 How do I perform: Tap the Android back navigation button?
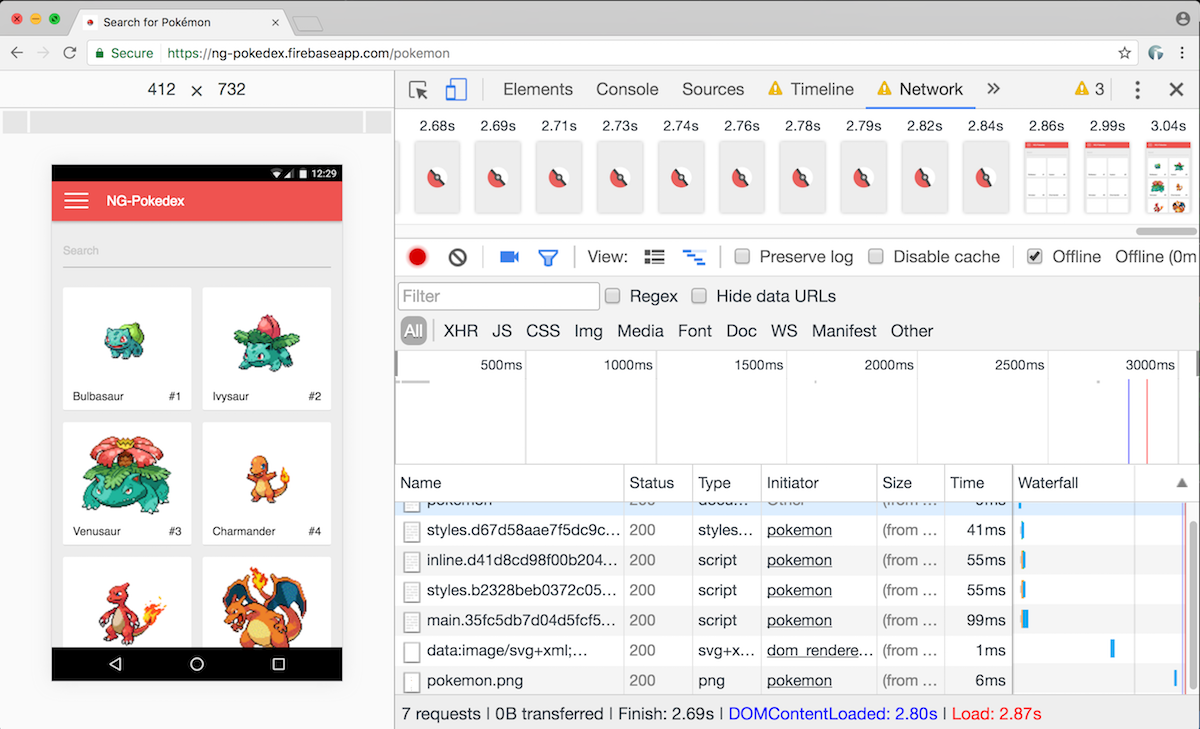point(115,664)
